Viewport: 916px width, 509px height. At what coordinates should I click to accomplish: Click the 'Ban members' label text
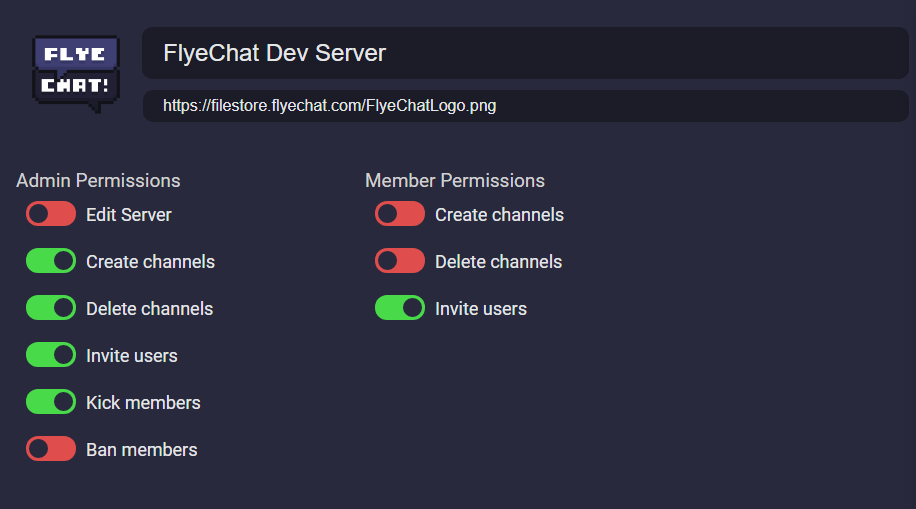point(142,450)
